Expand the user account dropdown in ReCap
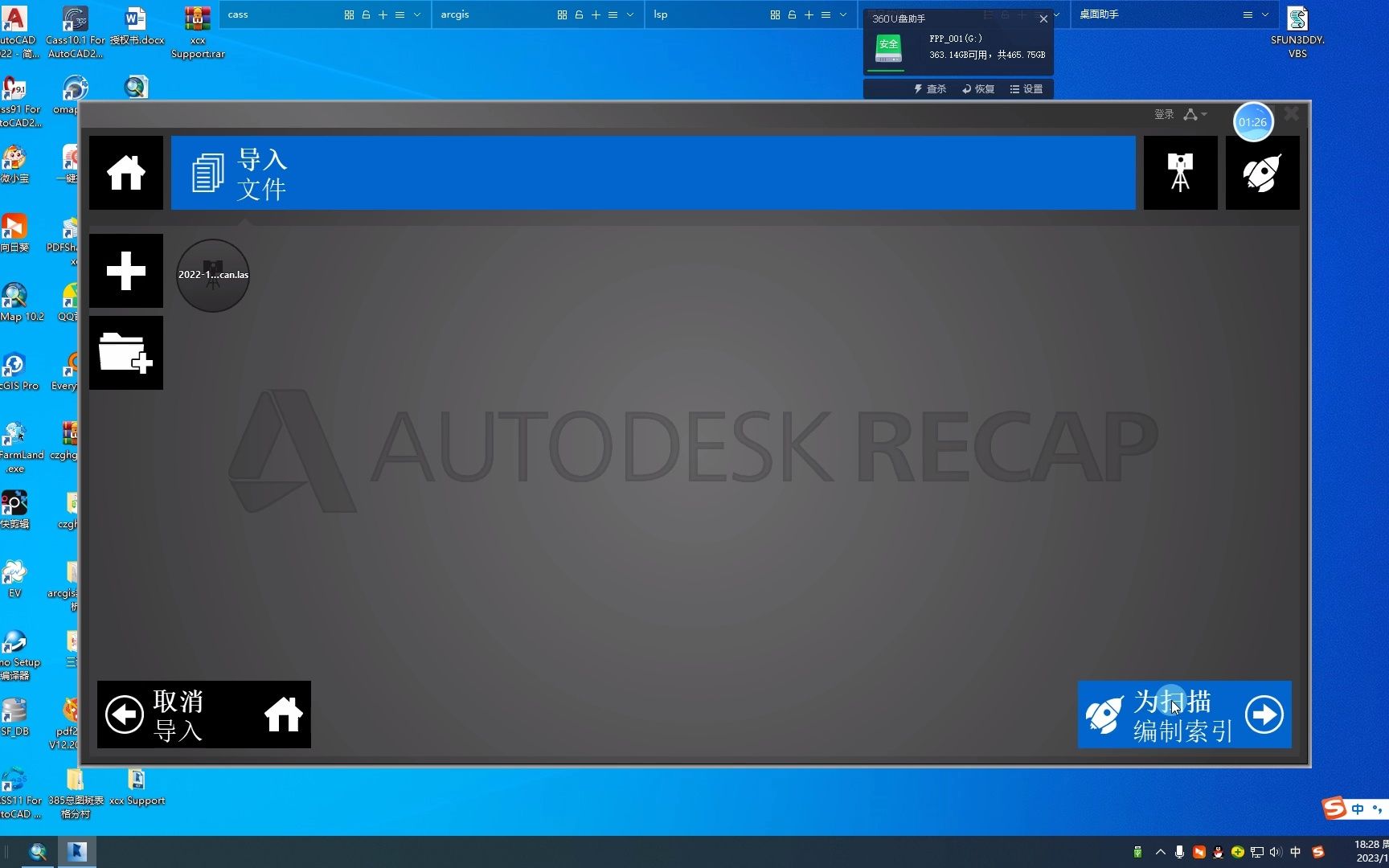The height and width of the screenshot is (868, 1389). click(x=1195, y=114)
